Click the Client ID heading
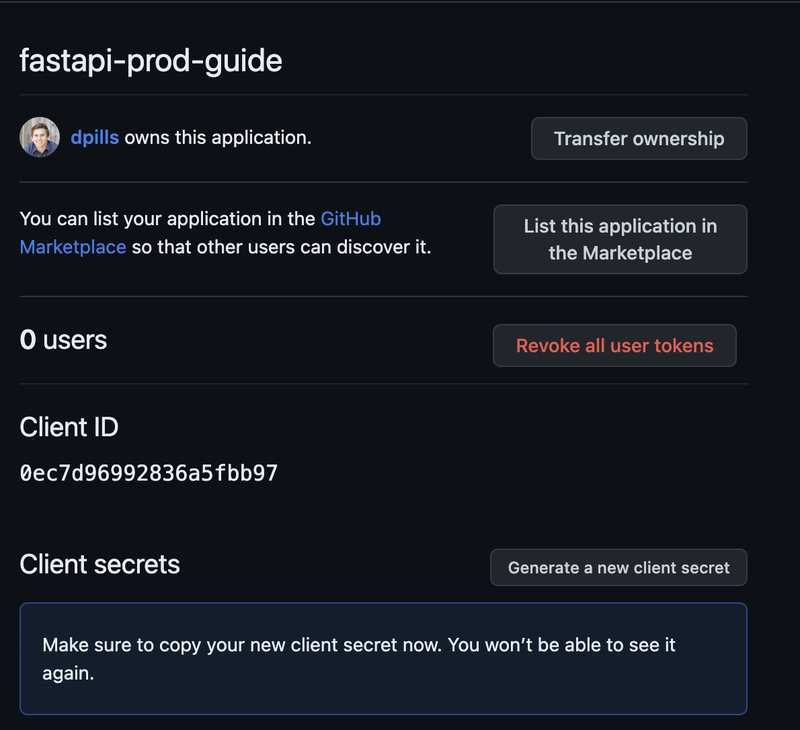The height and width of the screenshot is (730, 800). tap(69, 427)
